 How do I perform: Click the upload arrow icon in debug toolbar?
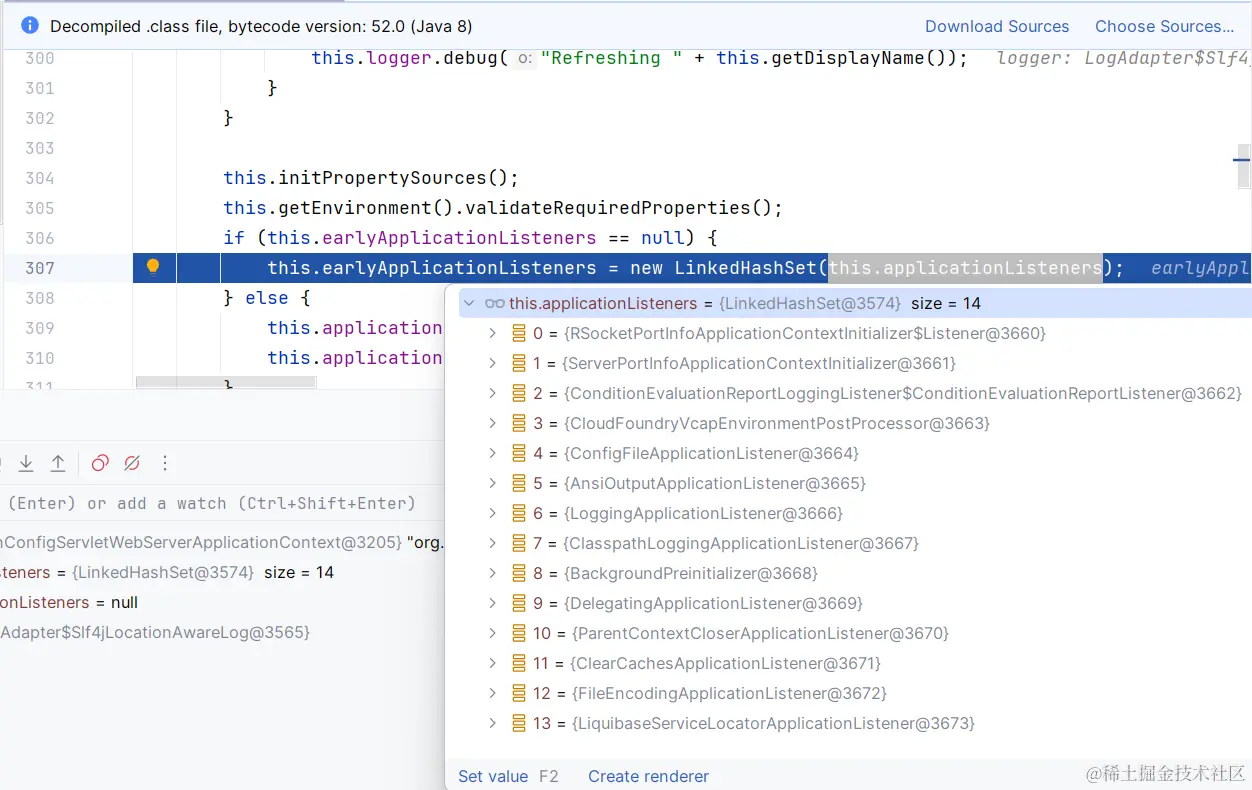tap(59, 463)
